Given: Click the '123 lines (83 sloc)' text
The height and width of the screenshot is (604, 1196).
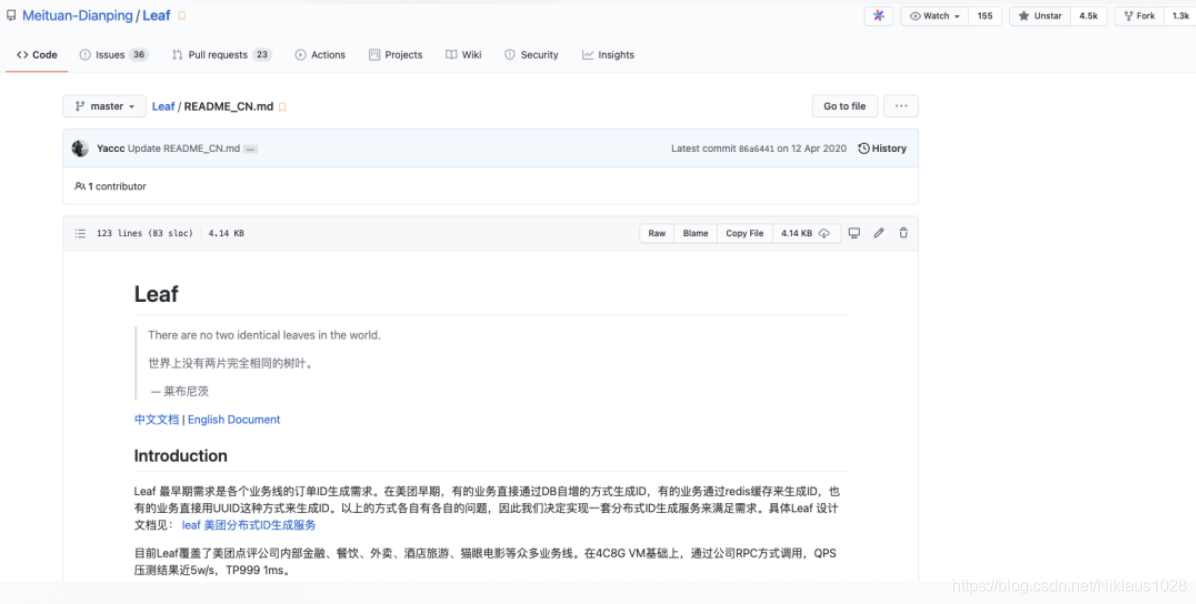Looking at the screenshot, I should [x=145, y=233].
